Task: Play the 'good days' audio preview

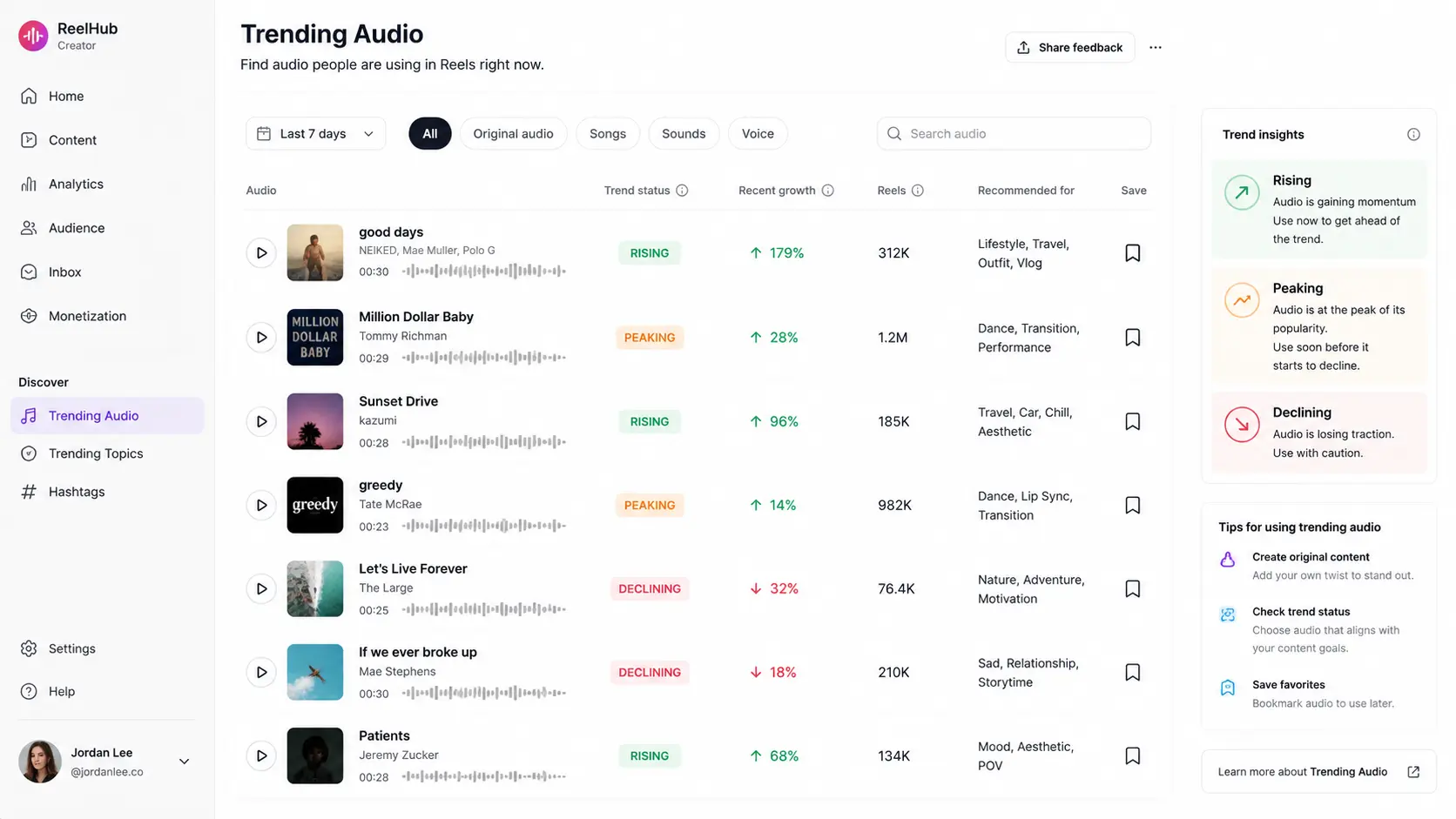Action: pos(261,253)
